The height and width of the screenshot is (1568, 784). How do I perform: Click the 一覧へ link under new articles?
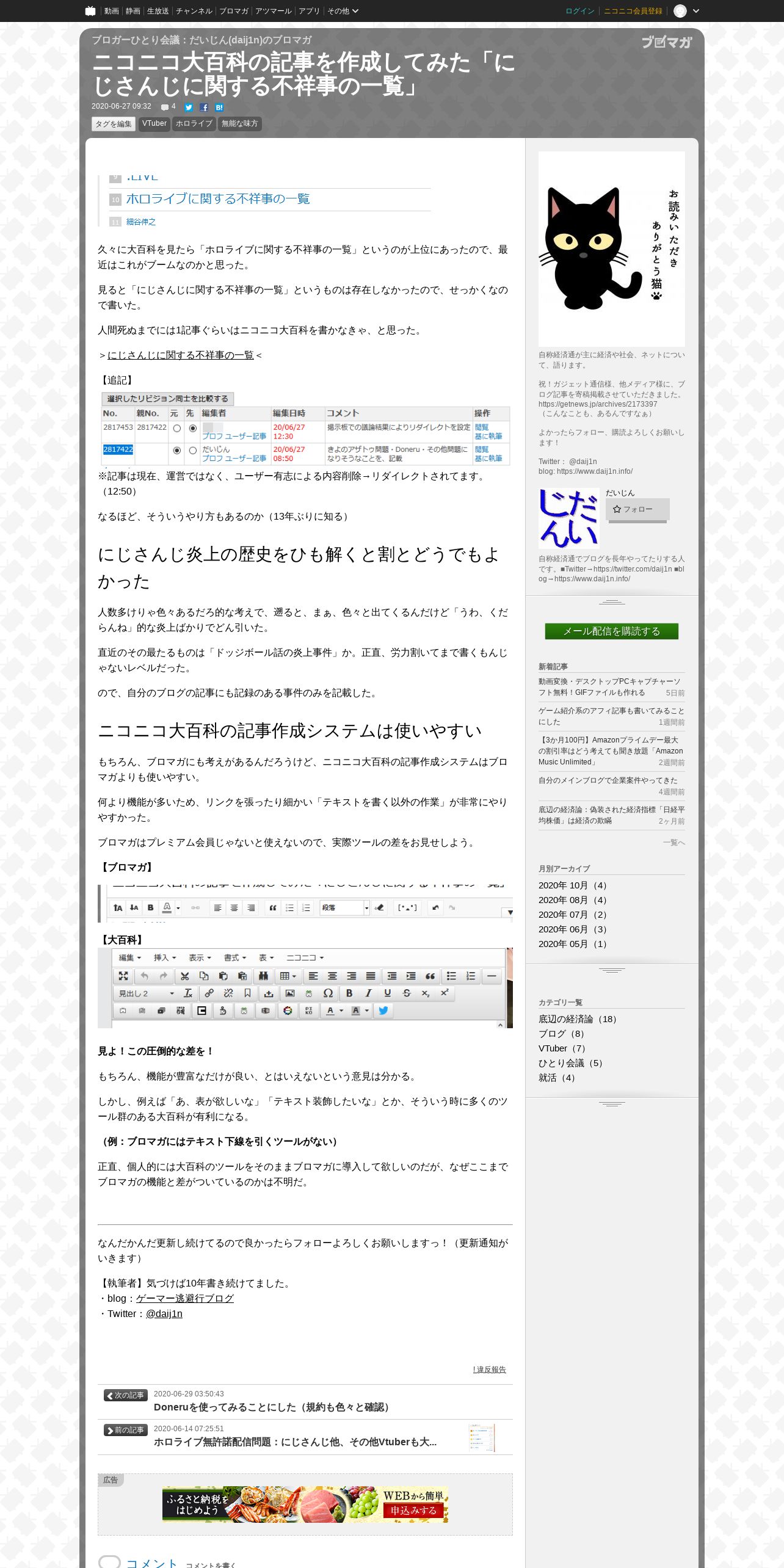point(673,843)
